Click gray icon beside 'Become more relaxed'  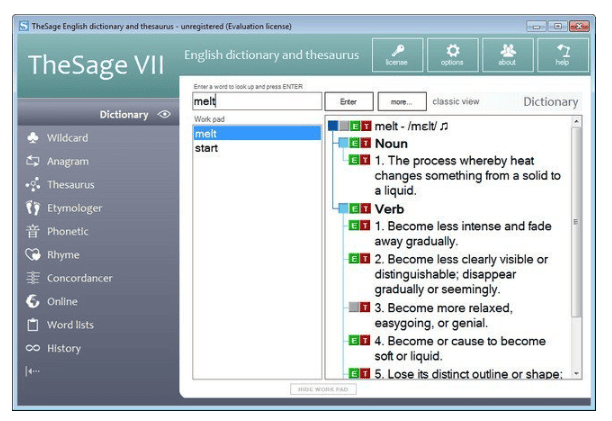(x=354, y=307)
